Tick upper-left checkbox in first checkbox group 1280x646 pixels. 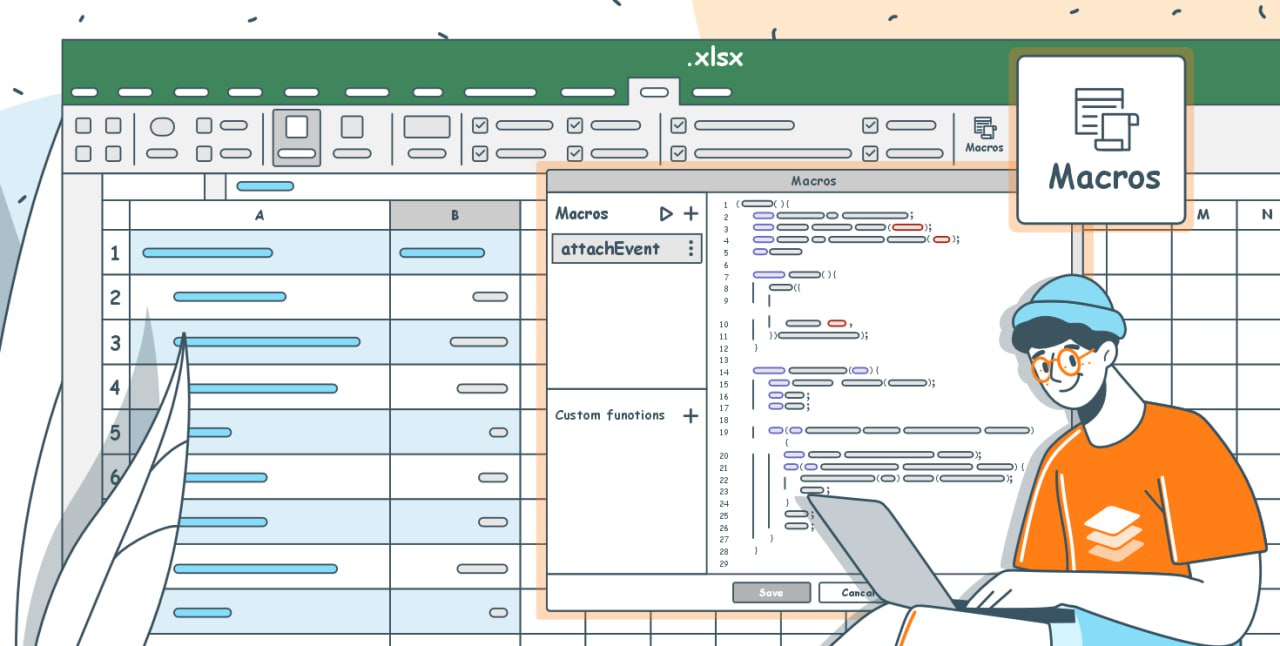[480, 126]
